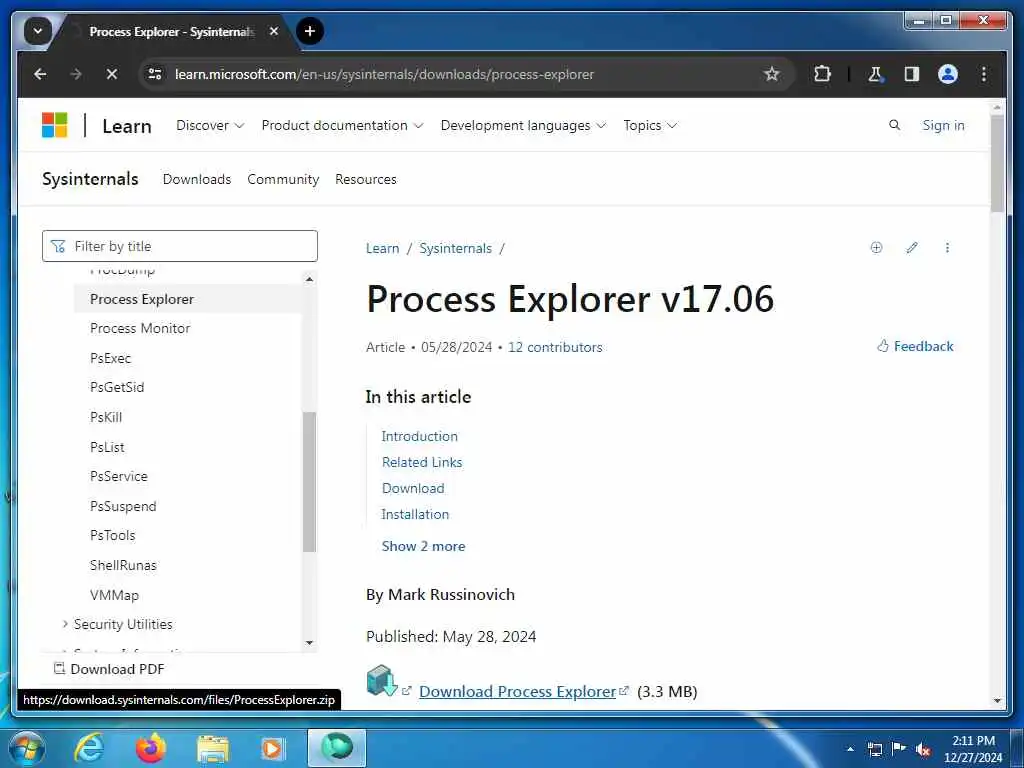Open Chrome Labs flask icon
Image resolution: width=1024 pixels, height=768 pixels.
tap(875, 74)
